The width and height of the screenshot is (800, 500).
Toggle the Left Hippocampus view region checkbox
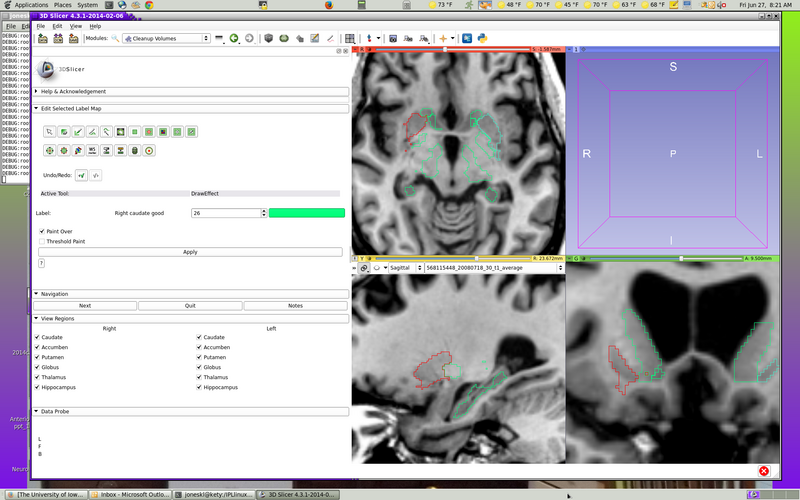tap(200, 387)
